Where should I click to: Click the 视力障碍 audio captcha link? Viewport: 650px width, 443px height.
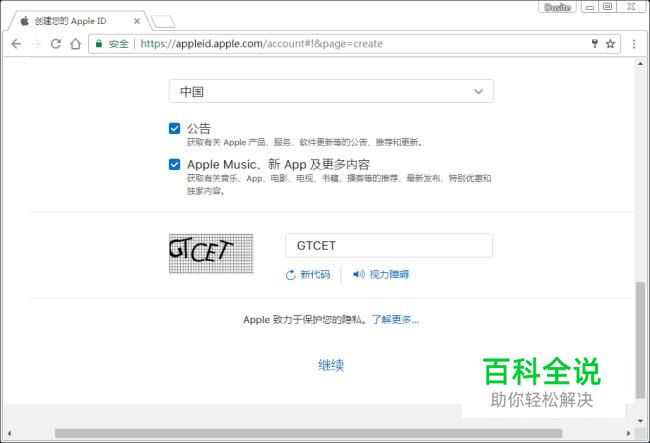[x=381, y=274]
